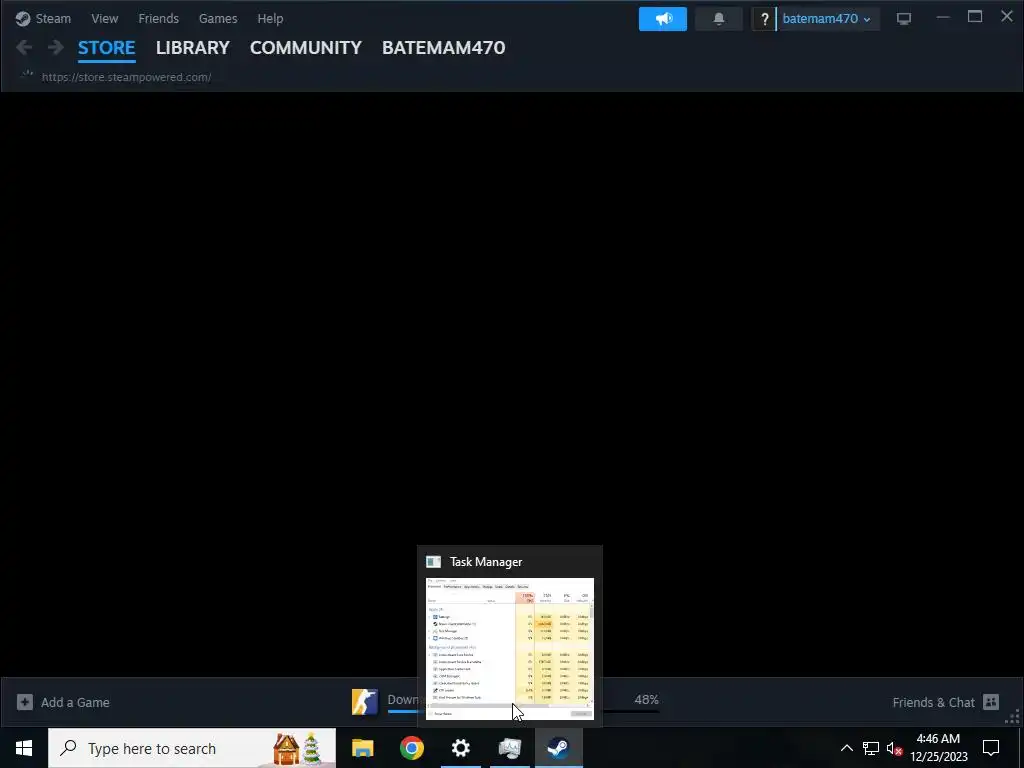Click the muted volume icon
This screenshot has width=1024, height=768.
coord(895,748)
